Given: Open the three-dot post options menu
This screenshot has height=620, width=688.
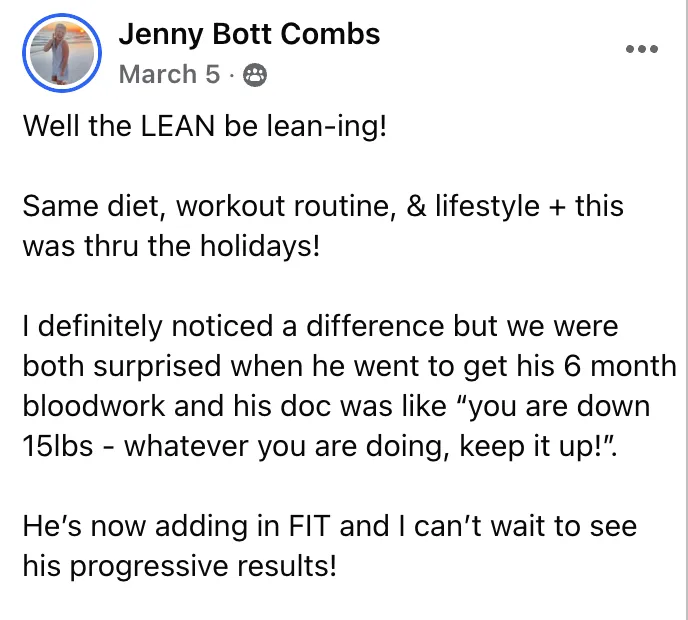Looking at the screenshot, I should pos(641,49).
